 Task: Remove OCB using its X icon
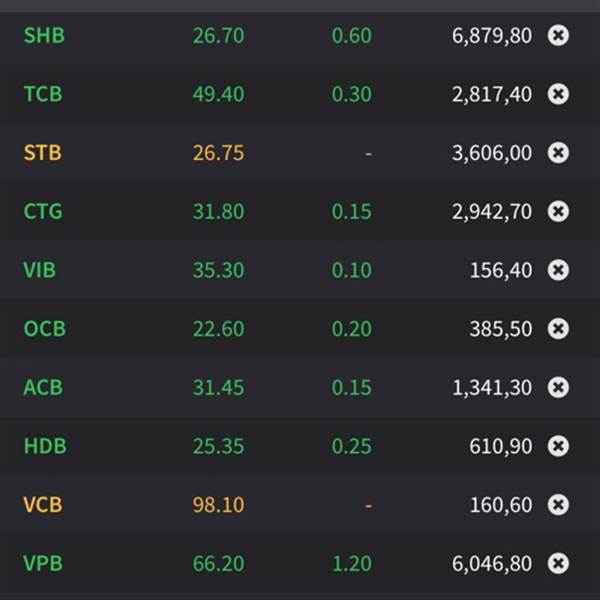pyautogui.click(x=558, y=329)
